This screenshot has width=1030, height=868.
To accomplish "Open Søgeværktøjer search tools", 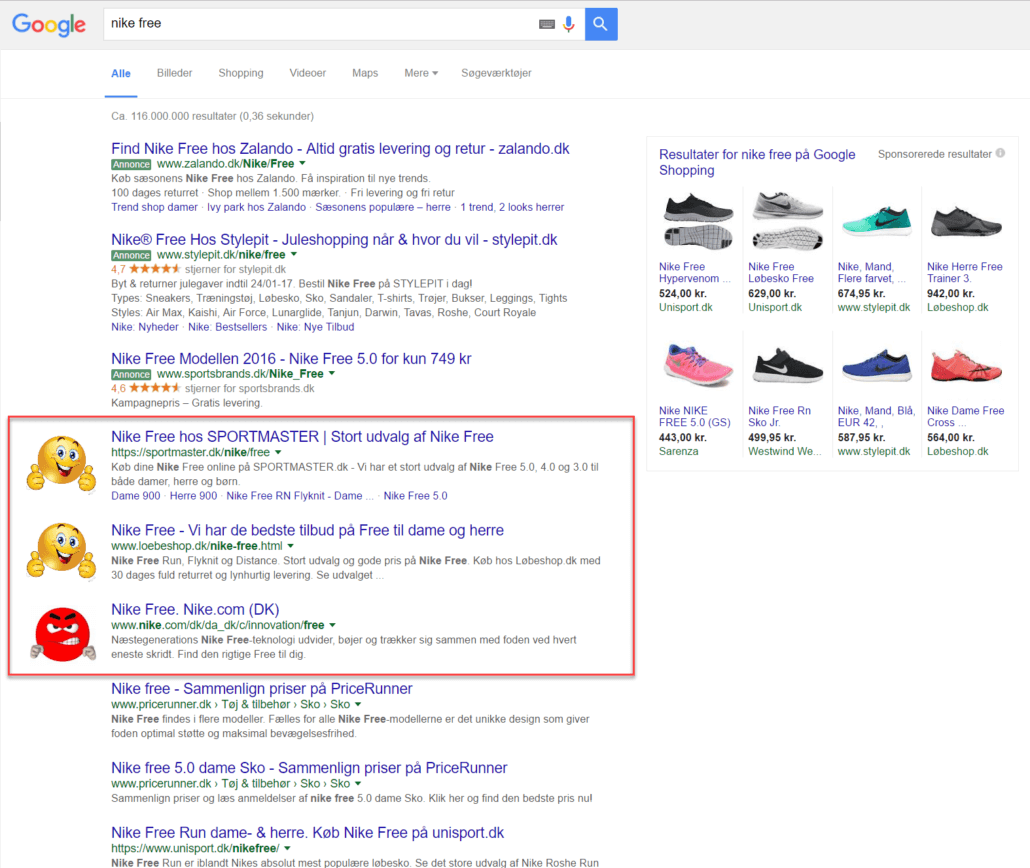I will 496,73.
